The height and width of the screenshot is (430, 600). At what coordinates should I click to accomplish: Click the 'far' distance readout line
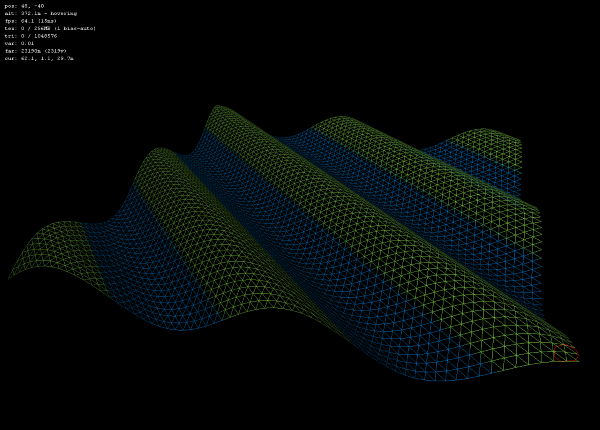pyautogui.click(x=35, y=50)
